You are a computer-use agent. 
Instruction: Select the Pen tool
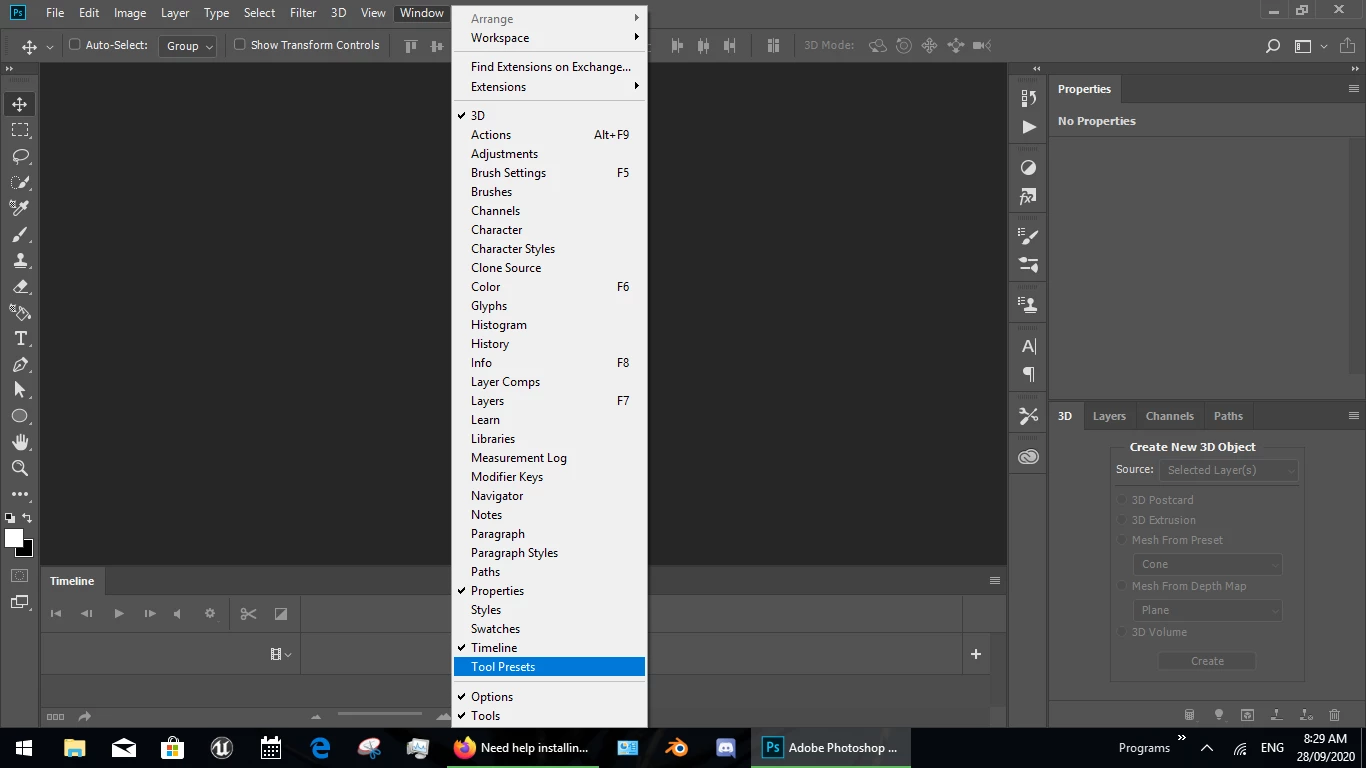click(x=20, y=364)
